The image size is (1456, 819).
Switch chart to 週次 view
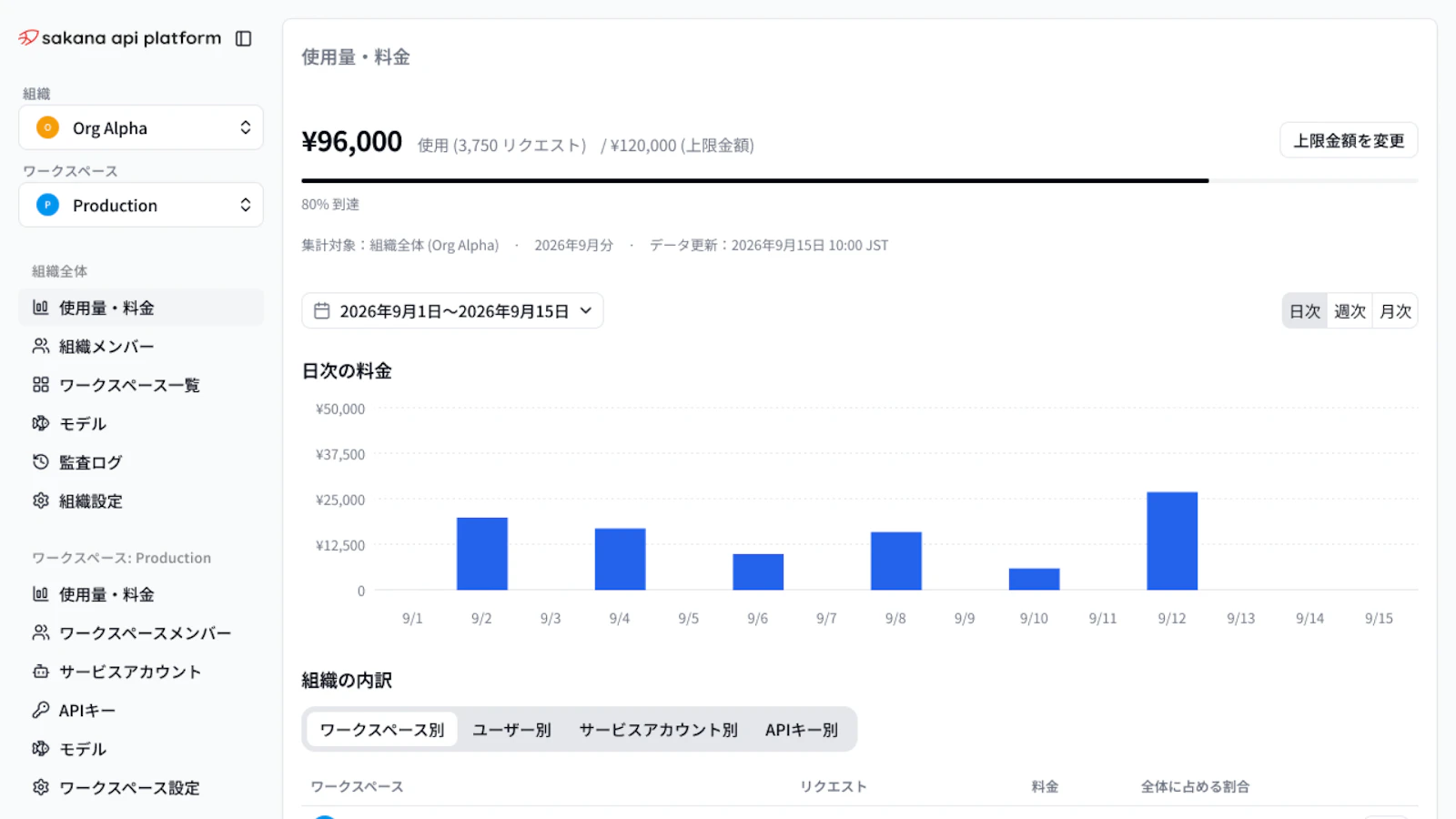coord(1350,311)
